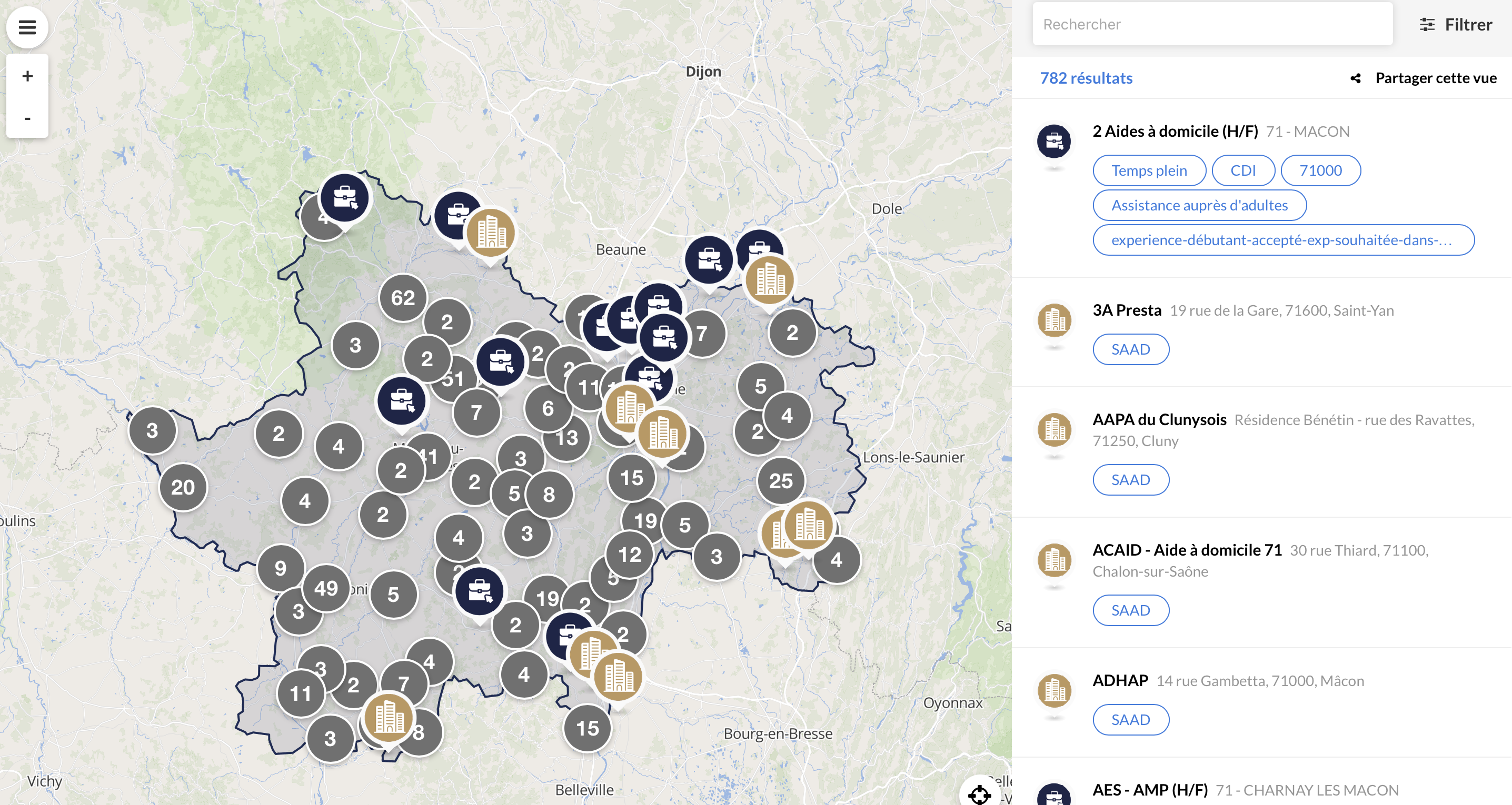Click the briefcase icon for Aides à domicile
Screen dimensions: 1512x805
pyautogui.click(x=1053, y=141)
